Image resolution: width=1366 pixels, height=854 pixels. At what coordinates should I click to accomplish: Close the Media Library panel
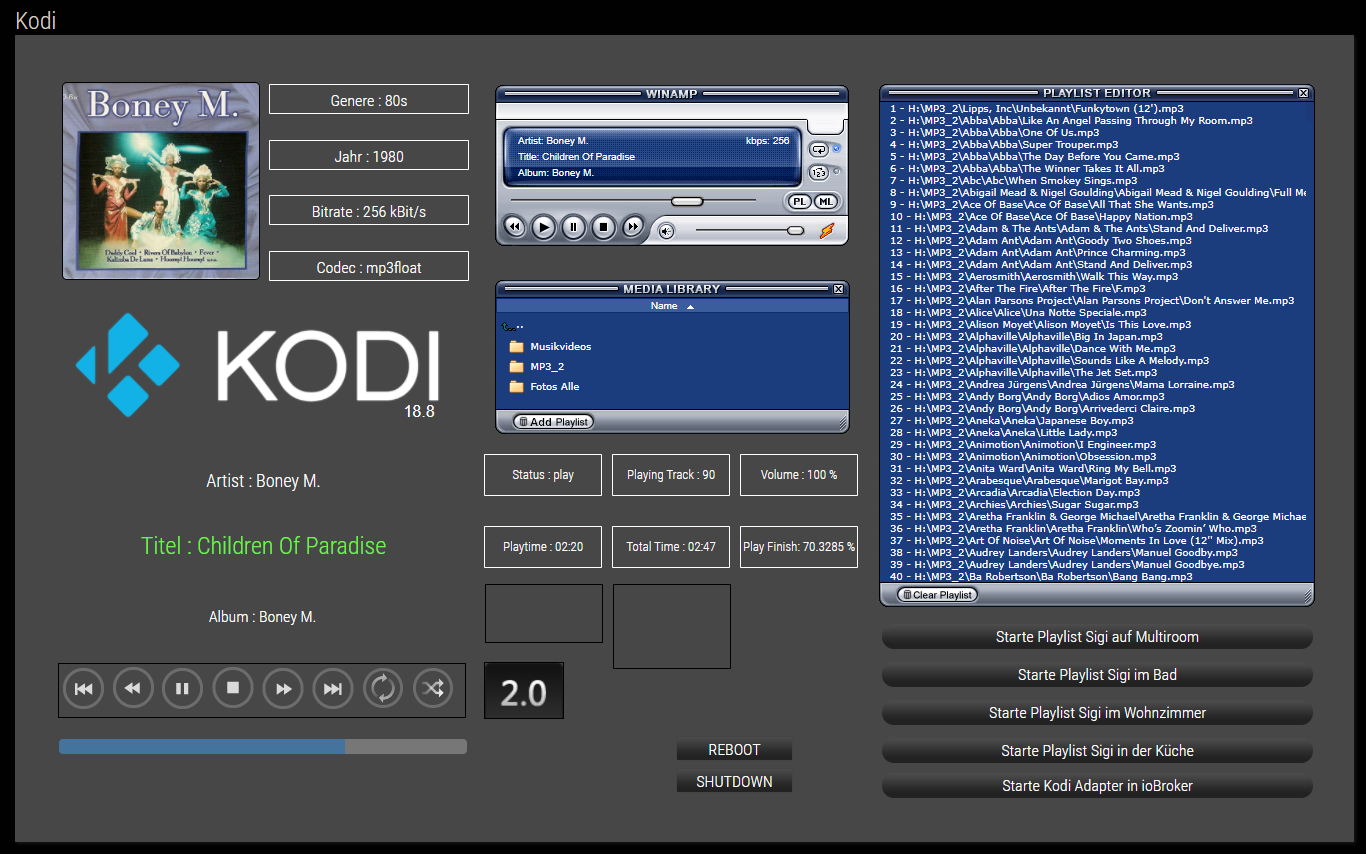coord(838,289)
